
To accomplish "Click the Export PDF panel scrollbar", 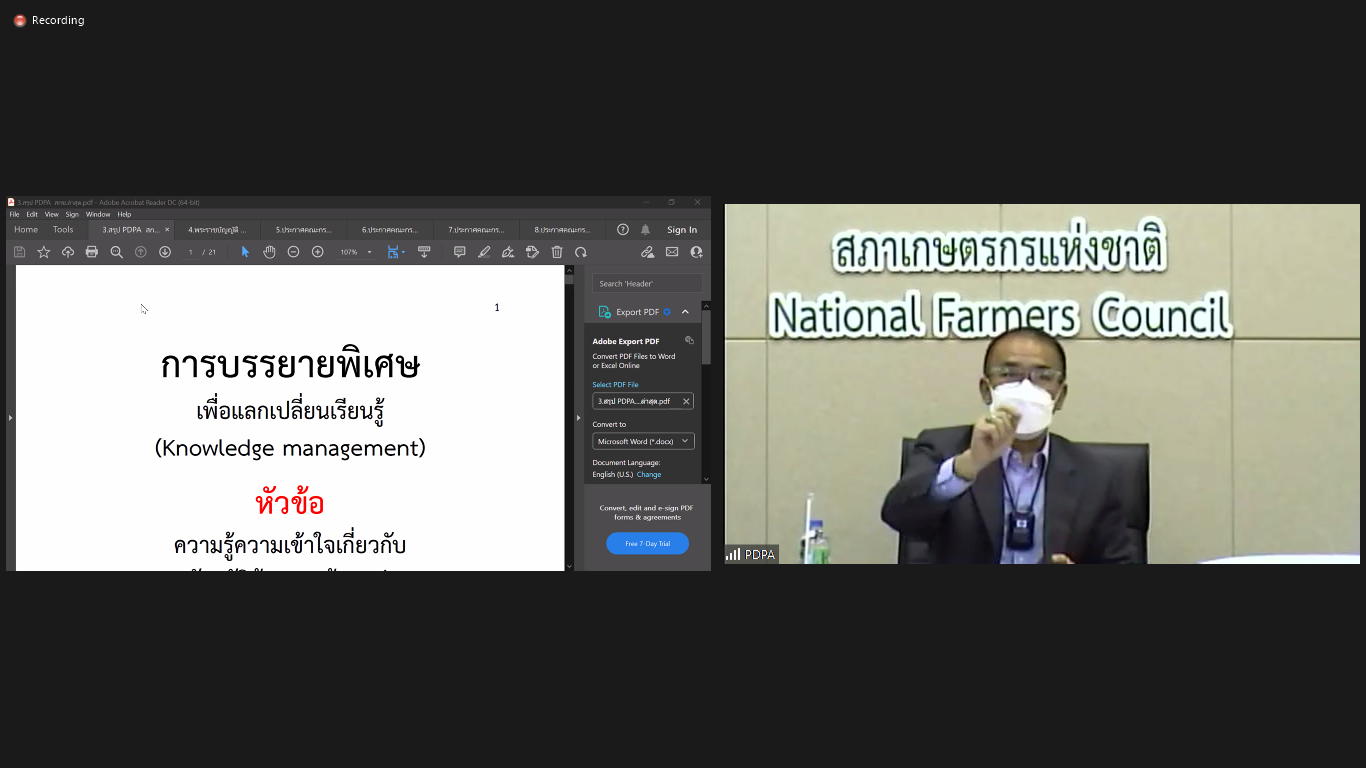I will tap(706, 337).
